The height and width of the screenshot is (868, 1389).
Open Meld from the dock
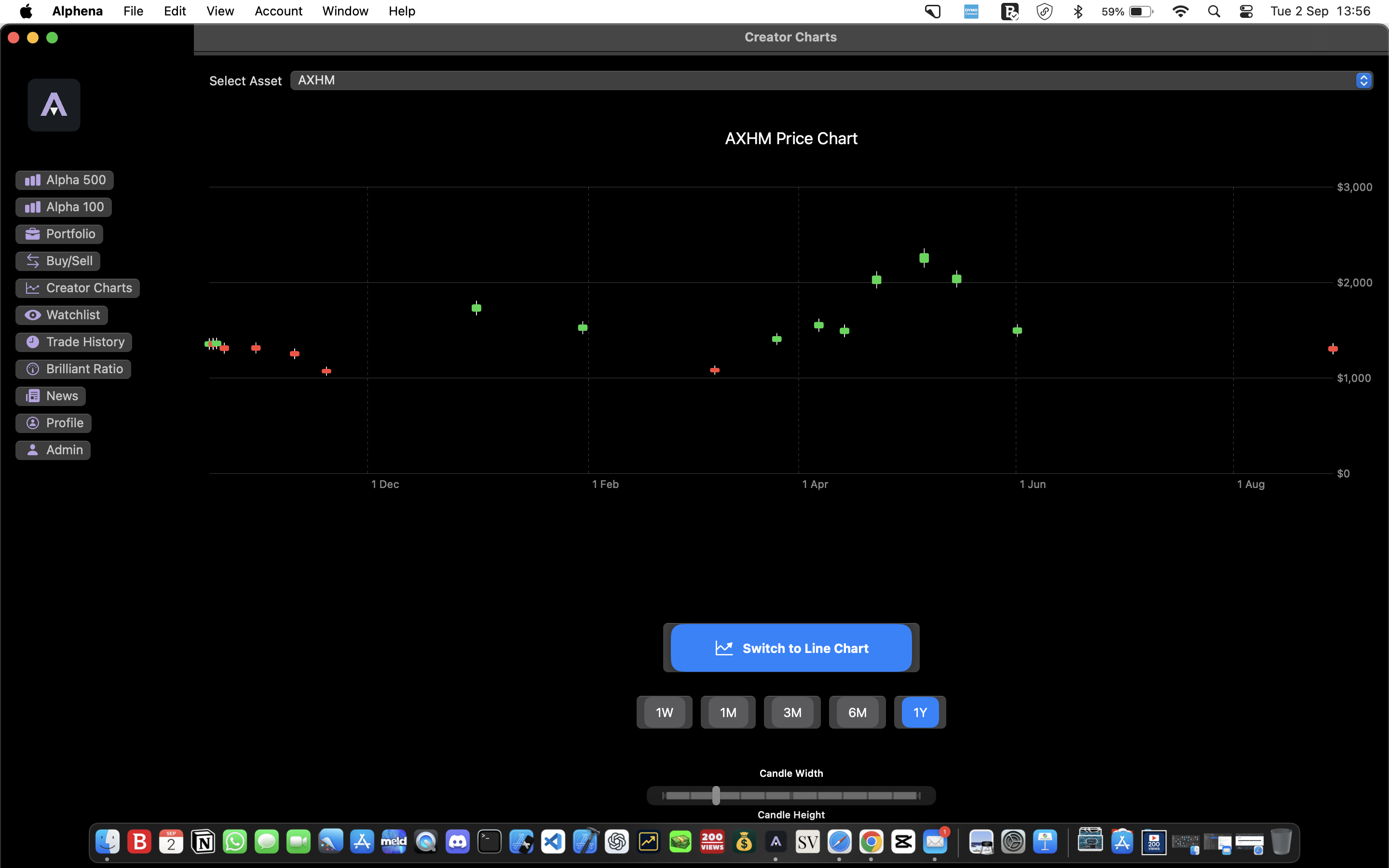(394, 841)
